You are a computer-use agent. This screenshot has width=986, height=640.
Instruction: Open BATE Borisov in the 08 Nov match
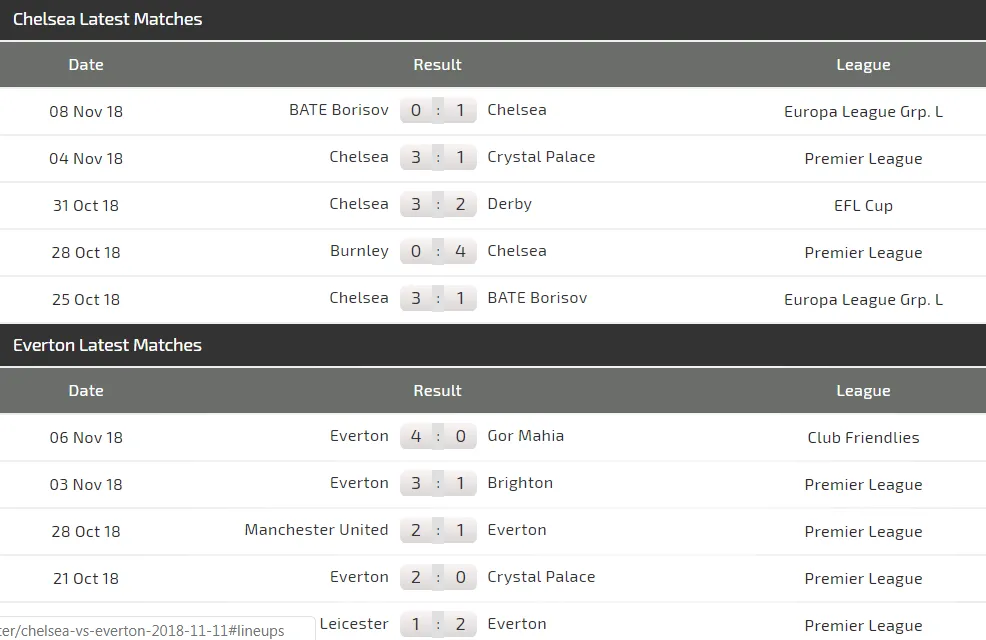[x=338, y=110]
